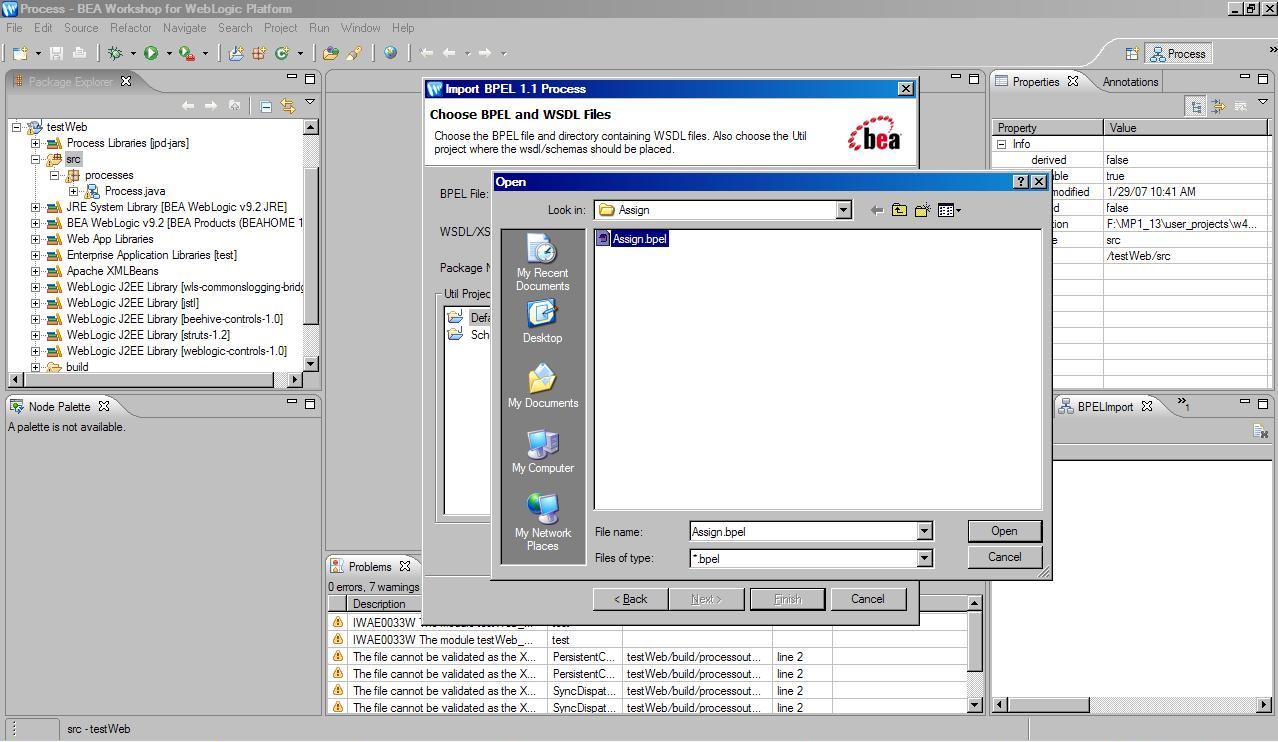The height and width of the screenshot is (742, 1278).
Task: Open the Window menu
Action: [x=360, y=28]
